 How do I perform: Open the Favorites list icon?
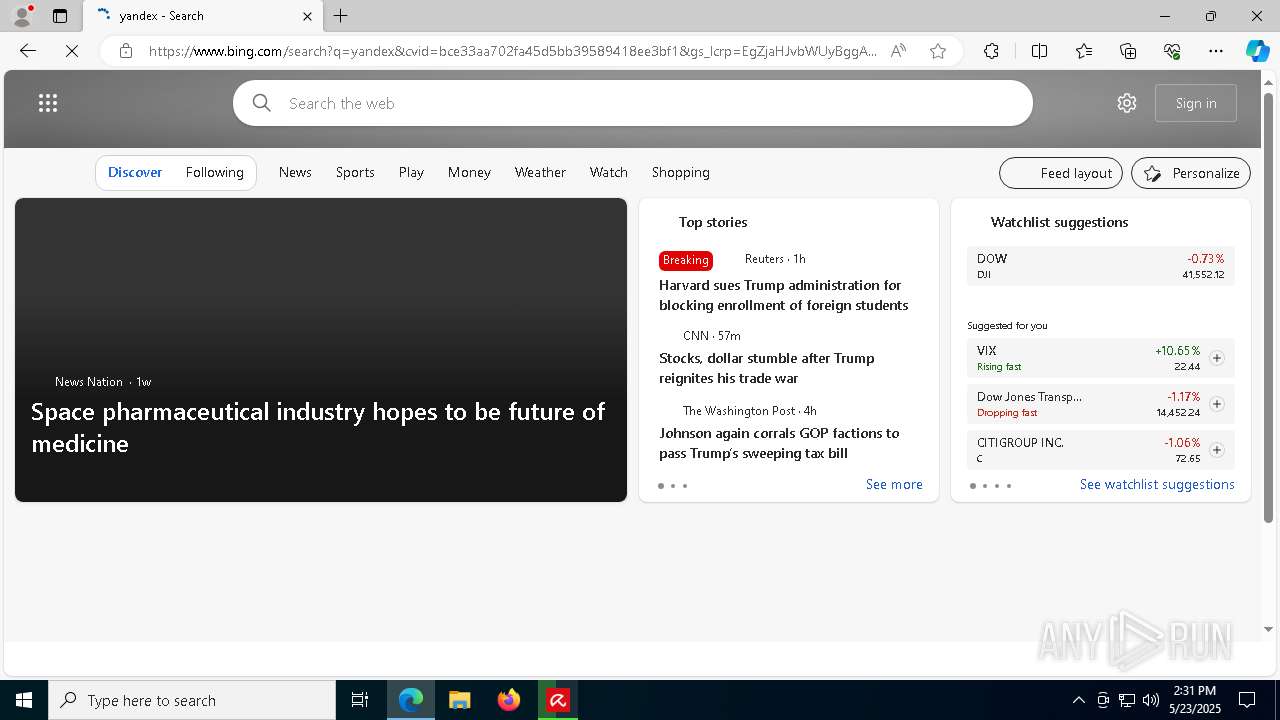point(1084,51)
